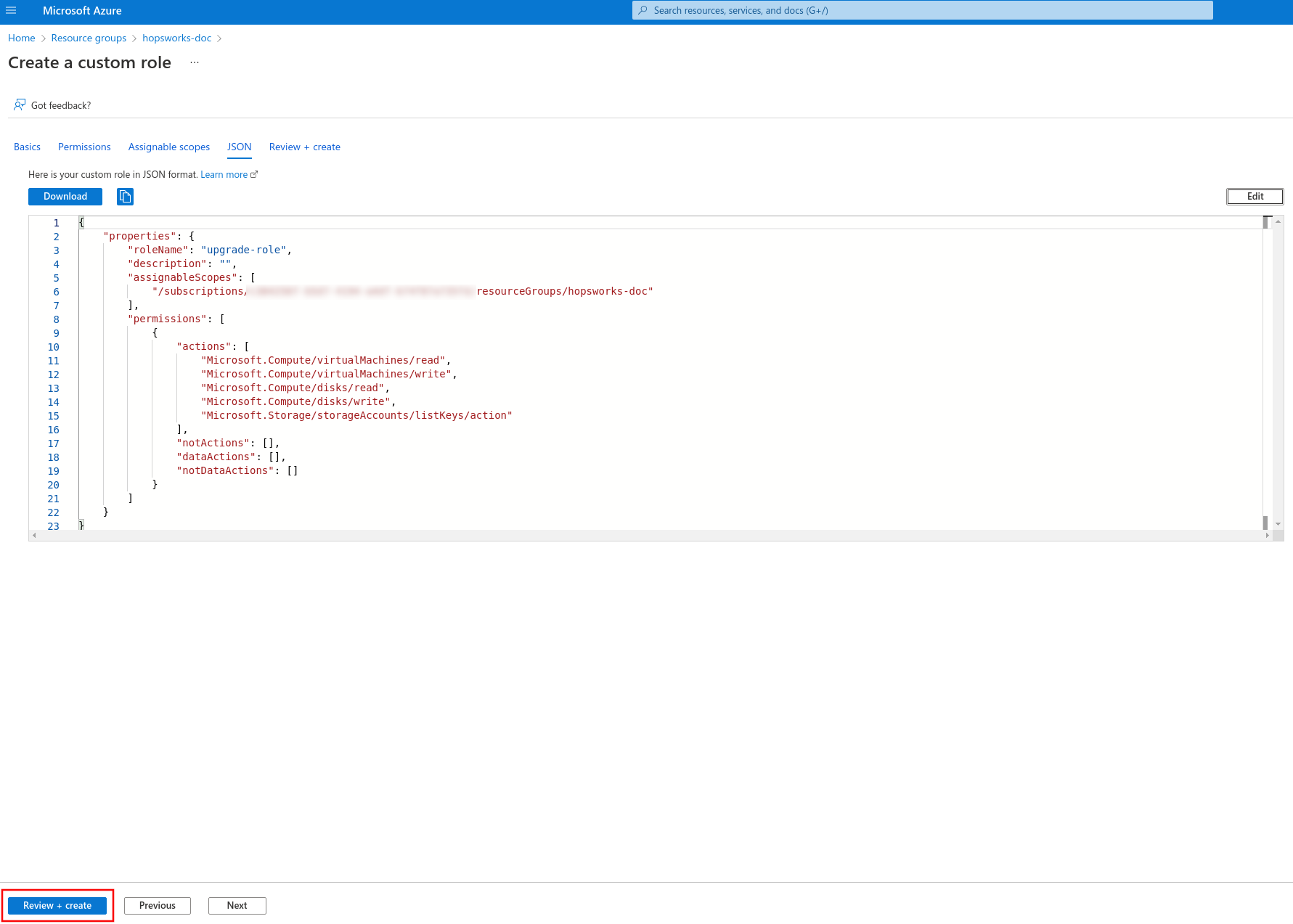1293x924 pixels.
Task: Focus the Search resources, services, and docs field
Action: tap(922, 10)
